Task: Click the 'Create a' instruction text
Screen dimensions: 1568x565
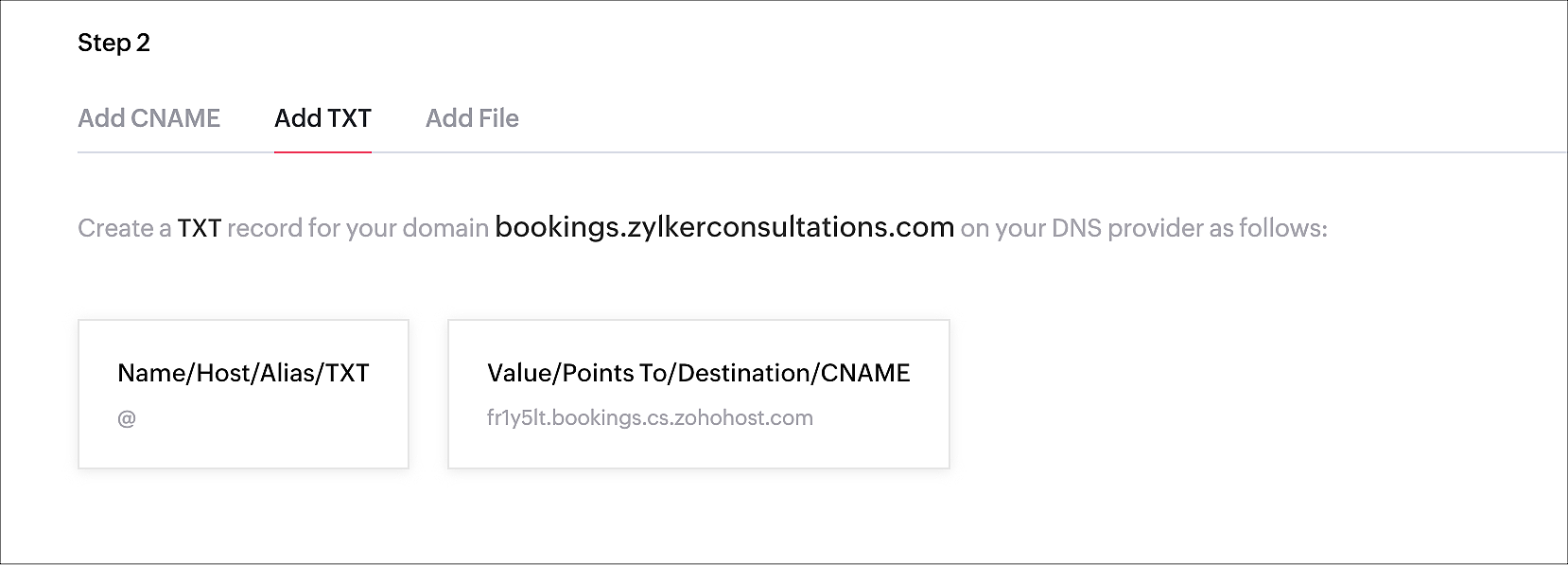Action: tap(125, 228)
